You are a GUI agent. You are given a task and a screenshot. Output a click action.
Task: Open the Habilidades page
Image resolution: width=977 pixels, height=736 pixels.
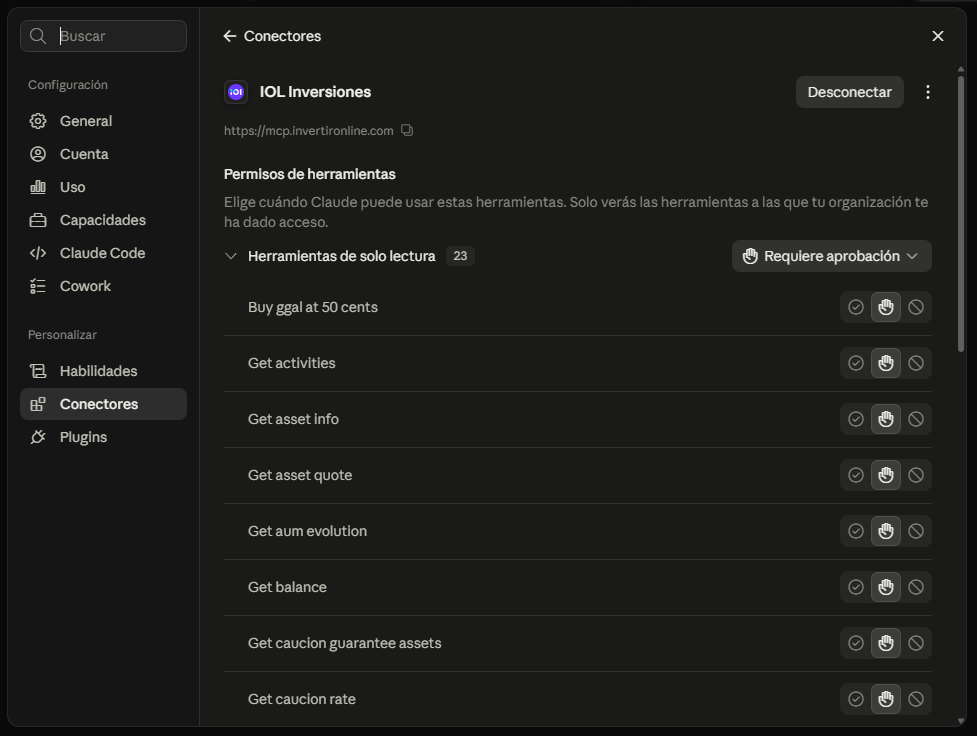(x=103, y=371)
